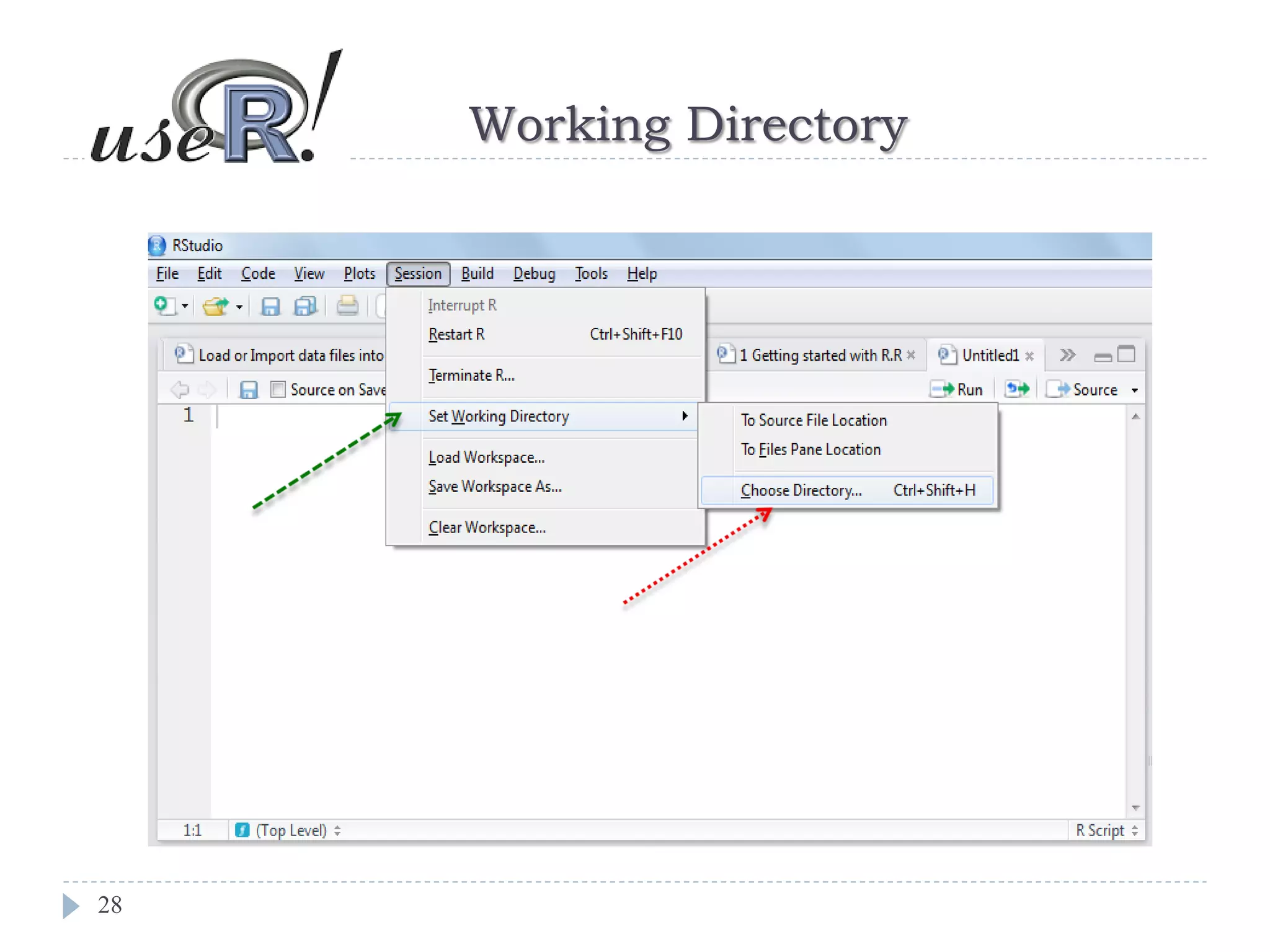
Task: Close the Getting started with R.R tab
Action: (x=910, y=355)
